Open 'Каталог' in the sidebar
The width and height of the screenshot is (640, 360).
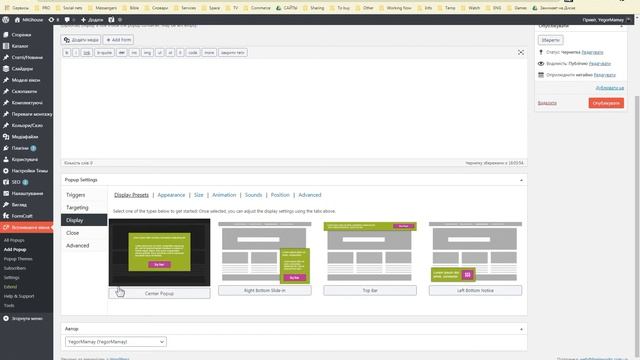pyautogui.click(x=20, y=46)
